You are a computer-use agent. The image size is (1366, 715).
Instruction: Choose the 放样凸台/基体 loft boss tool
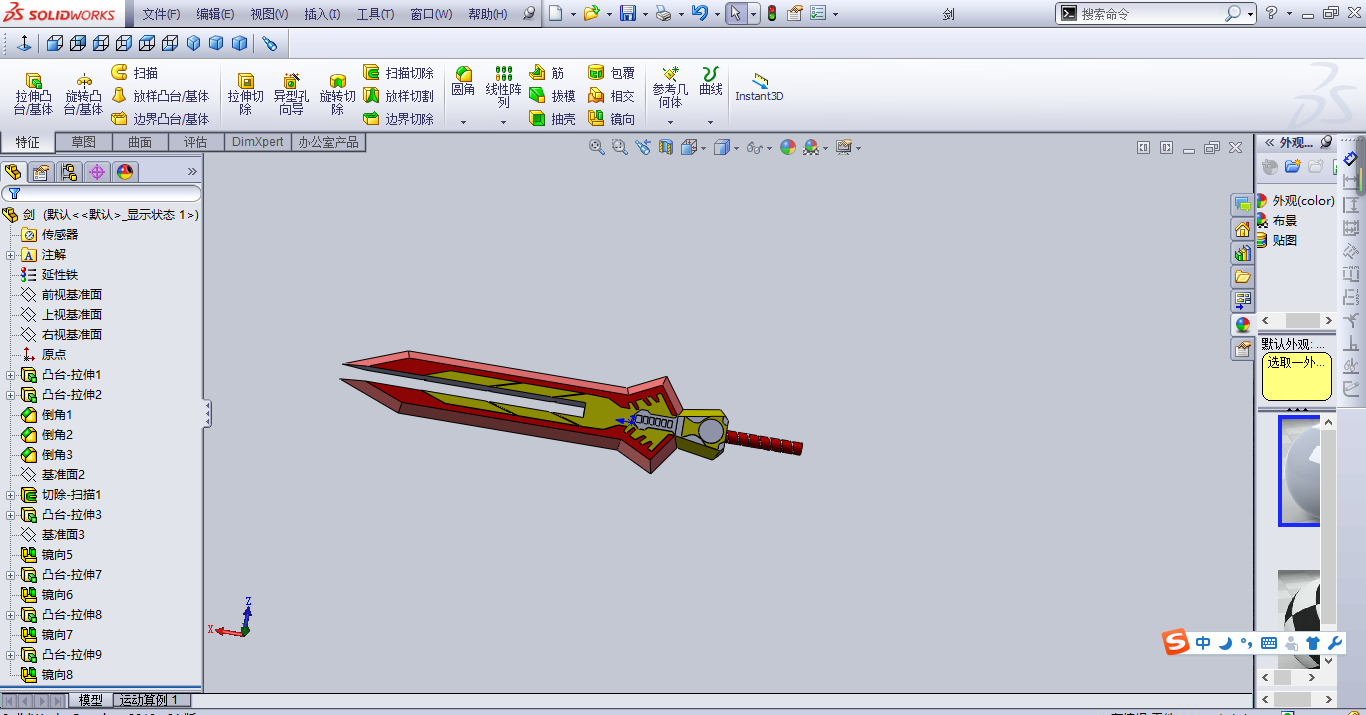[160, 96]
